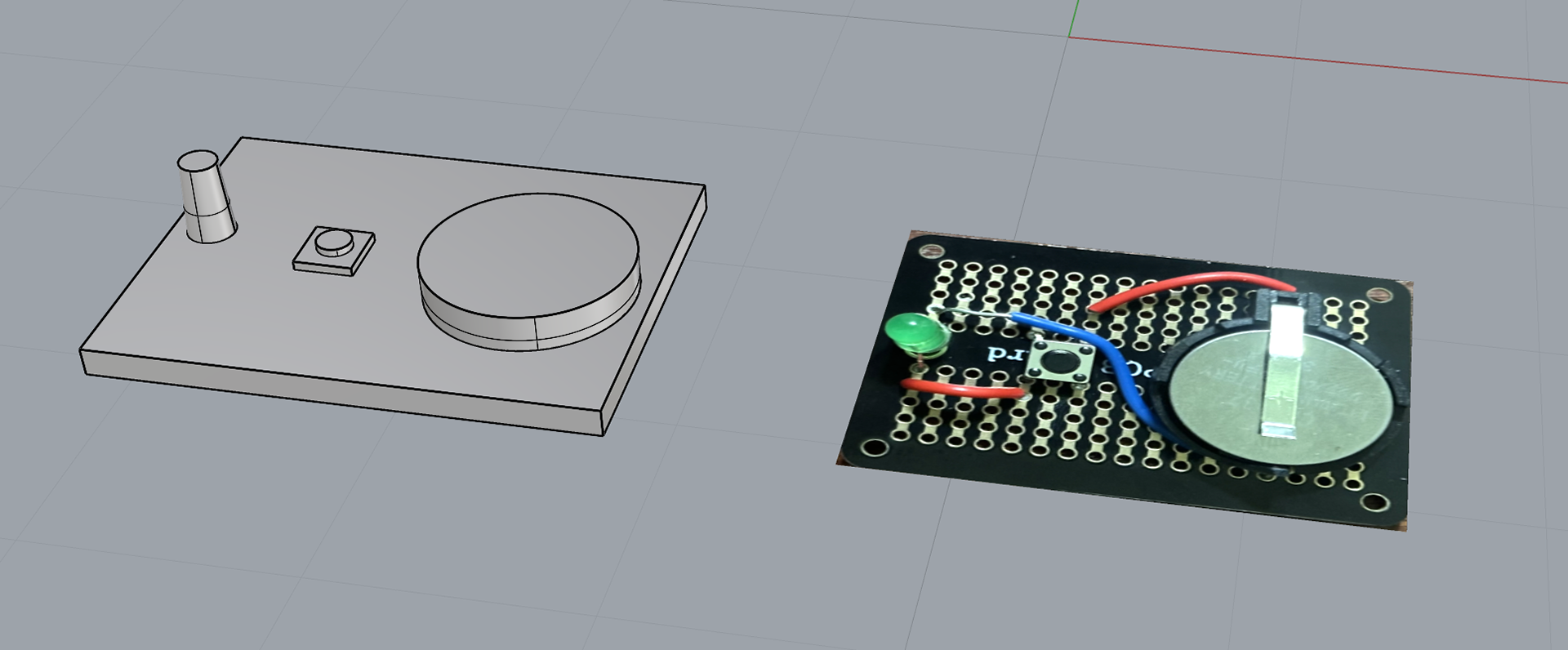This screenshot has height=650, width=1568.
Task: Select the round cap on square button model
Action: pos(335,243)
